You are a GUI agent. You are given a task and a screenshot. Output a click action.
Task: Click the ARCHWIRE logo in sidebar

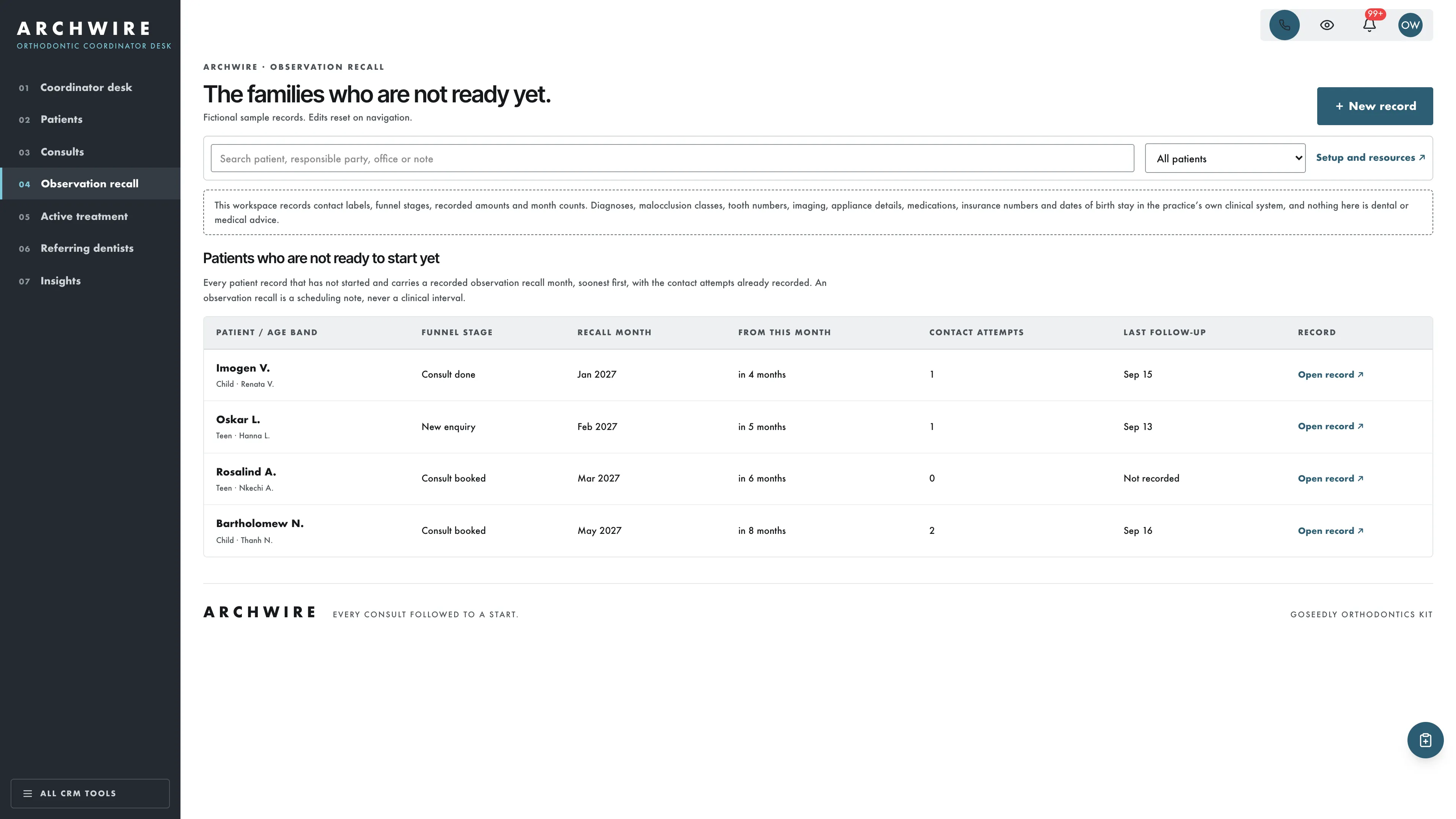[x=84, y=28]
